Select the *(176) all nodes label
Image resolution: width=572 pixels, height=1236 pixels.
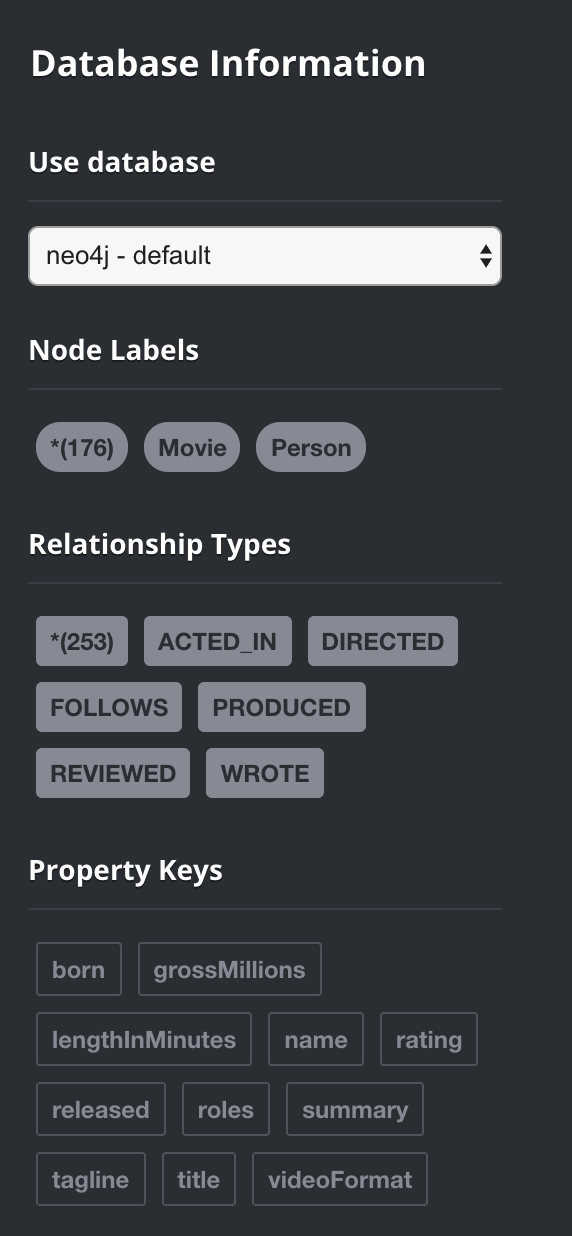tap(82, 447)
